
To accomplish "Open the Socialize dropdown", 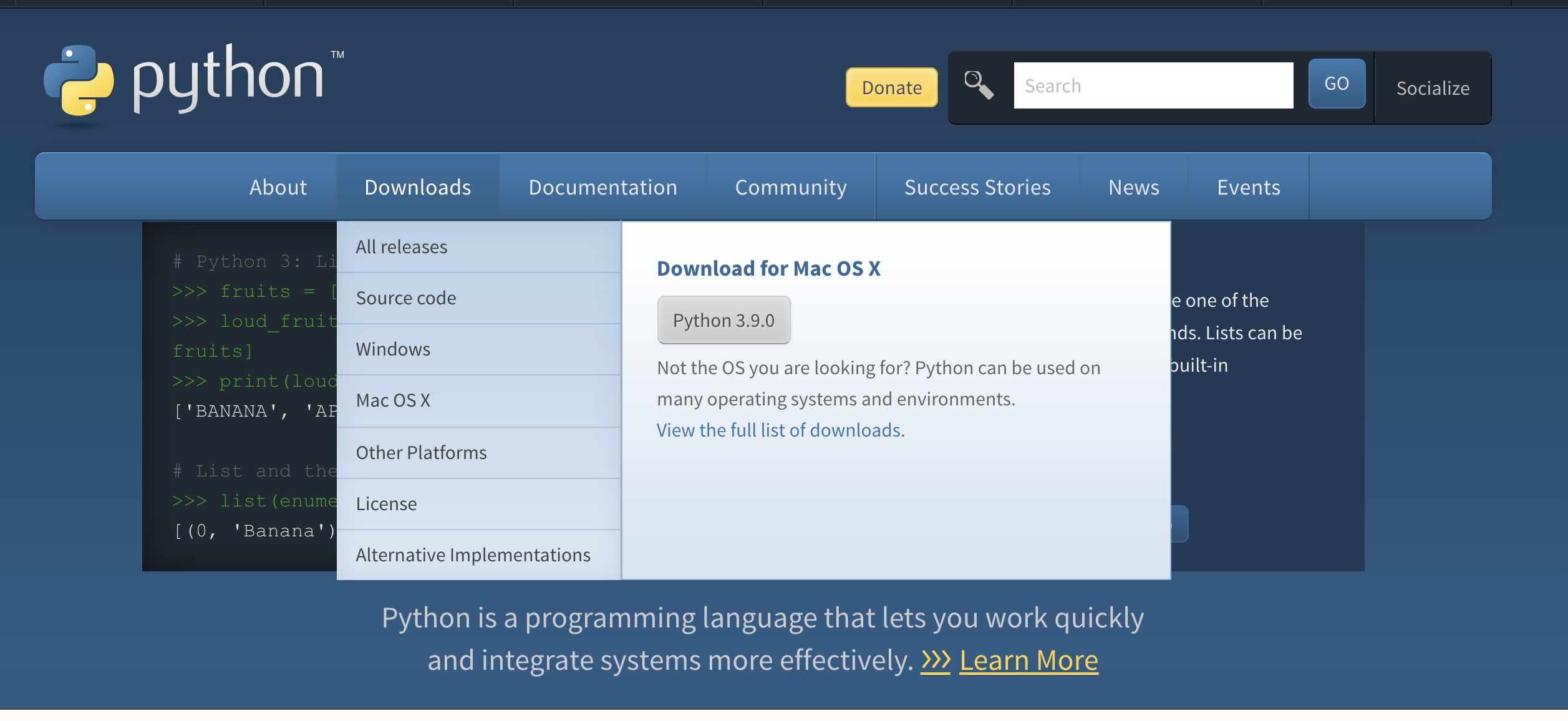I will [1432, 88].
